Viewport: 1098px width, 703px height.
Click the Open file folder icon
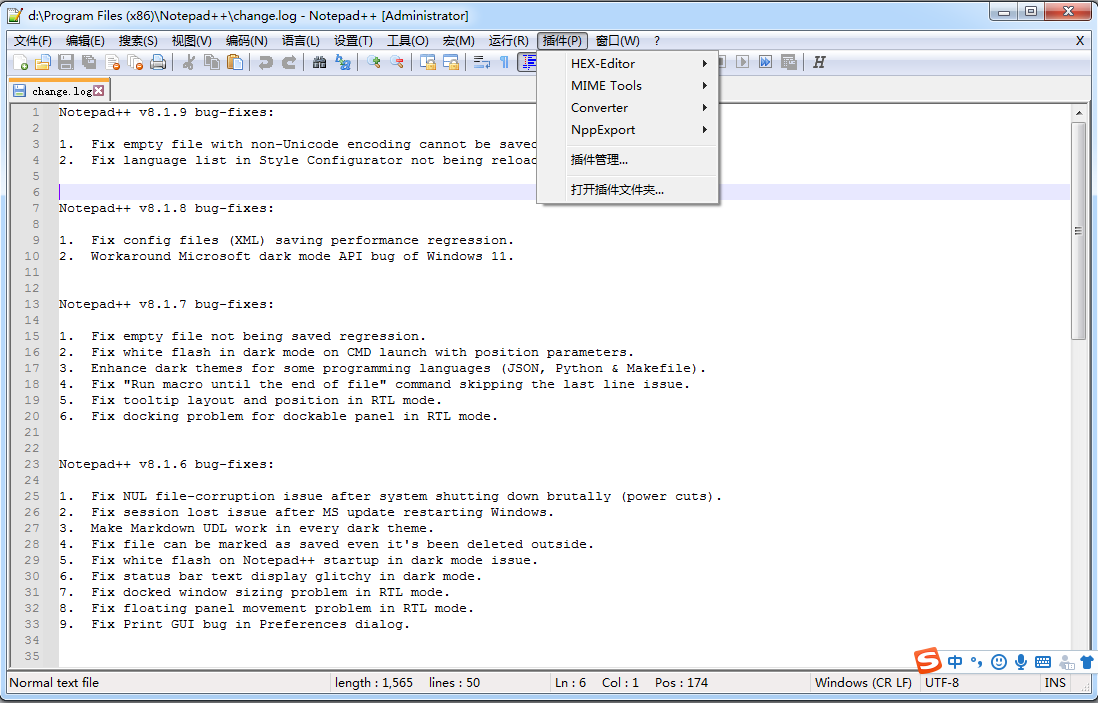click(43, 63)
